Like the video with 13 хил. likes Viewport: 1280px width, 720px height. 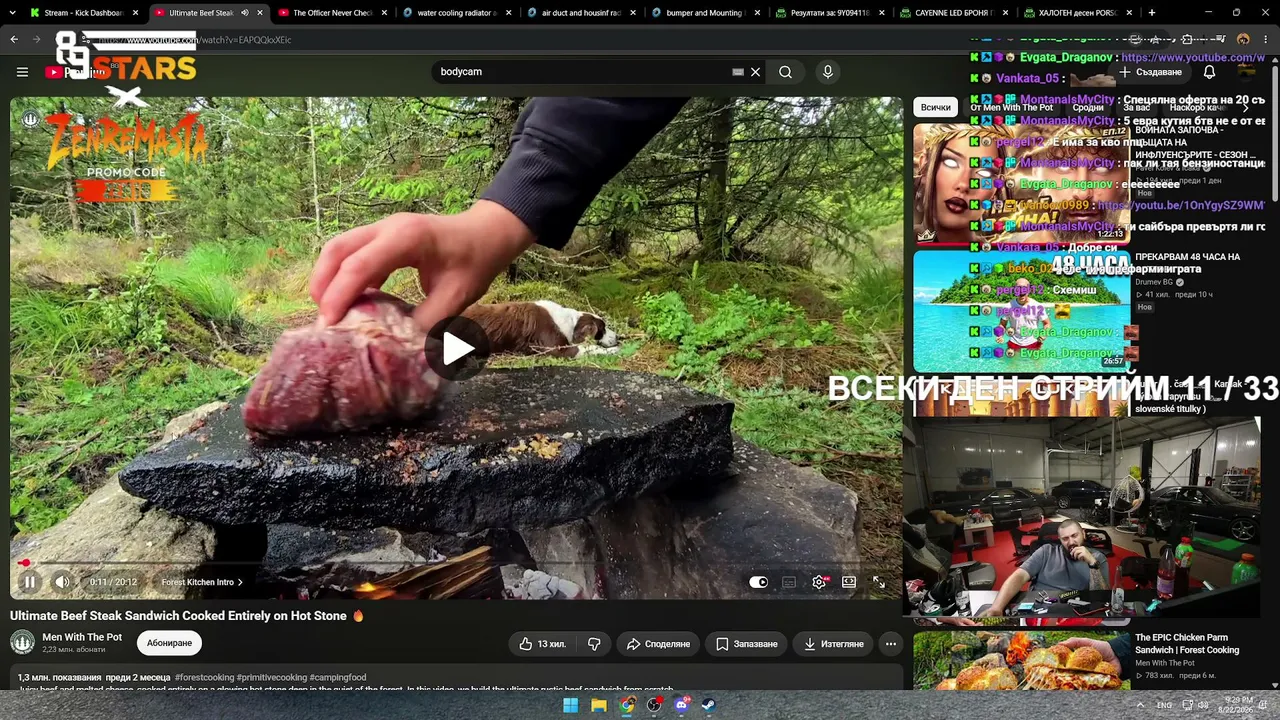point(542,644)
